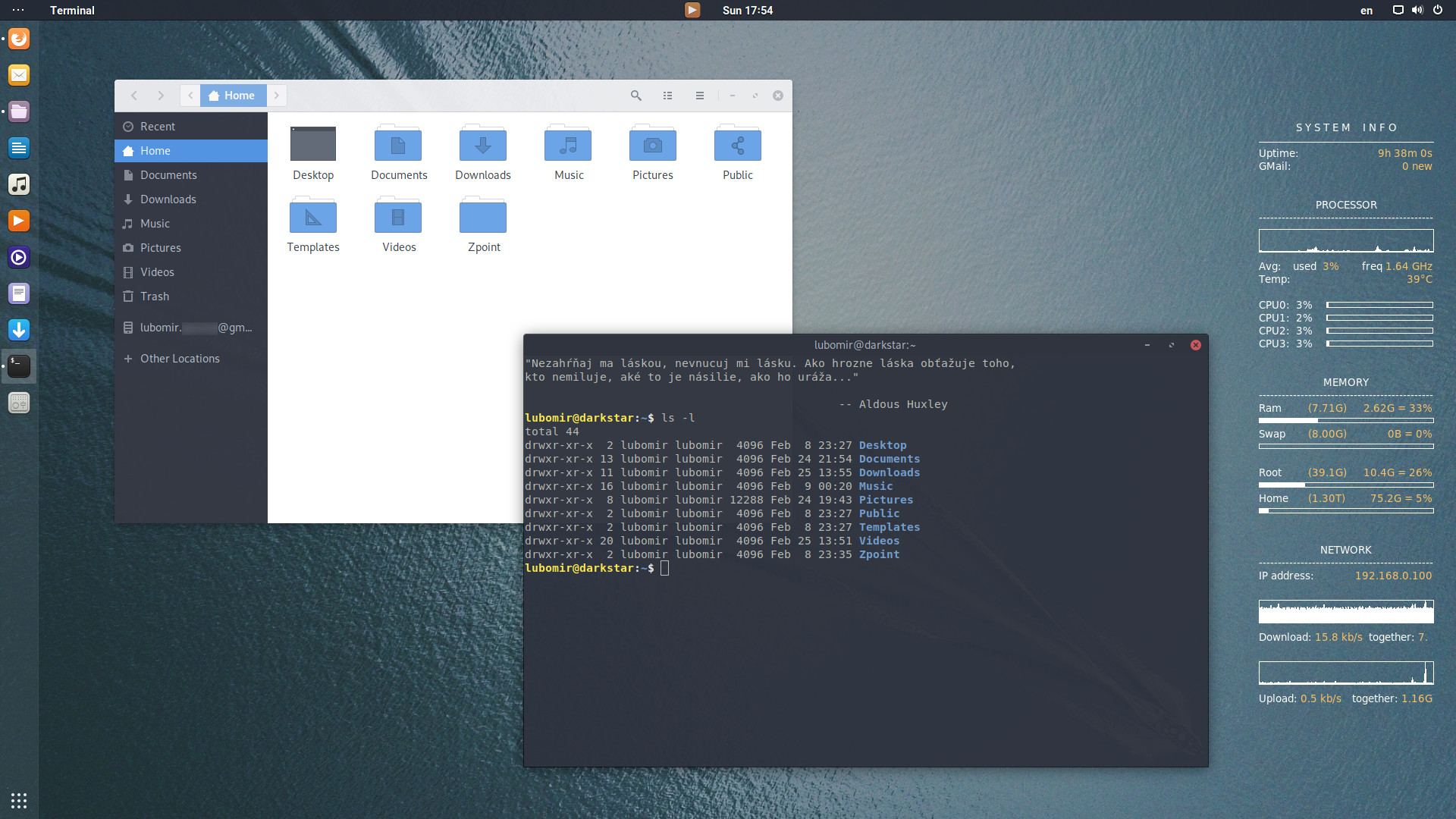Open the hamburger menu in file manager
Viewport: 1456px width, 819px height.
click(699, 96)
